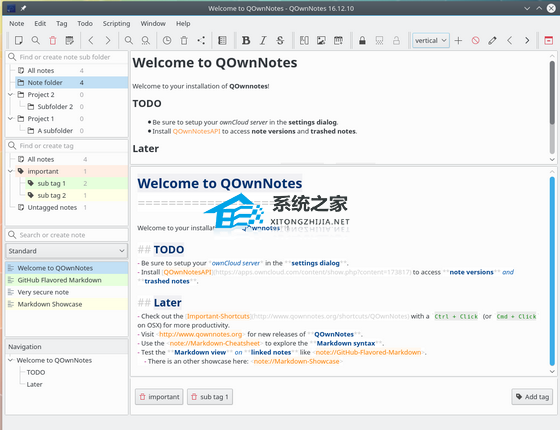Click the replace text in note icon
This screenshot has width=560, height=430.
click(x=145, y=40)
